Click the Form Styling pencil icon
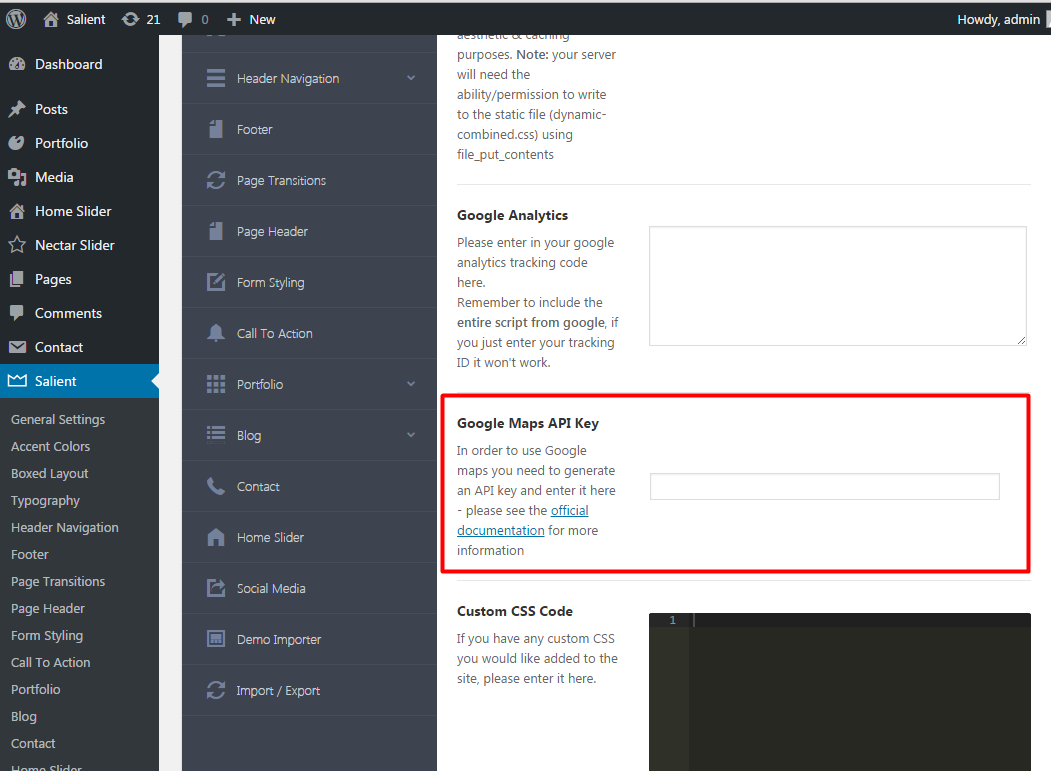1051x771 pixels. [214, 282]
